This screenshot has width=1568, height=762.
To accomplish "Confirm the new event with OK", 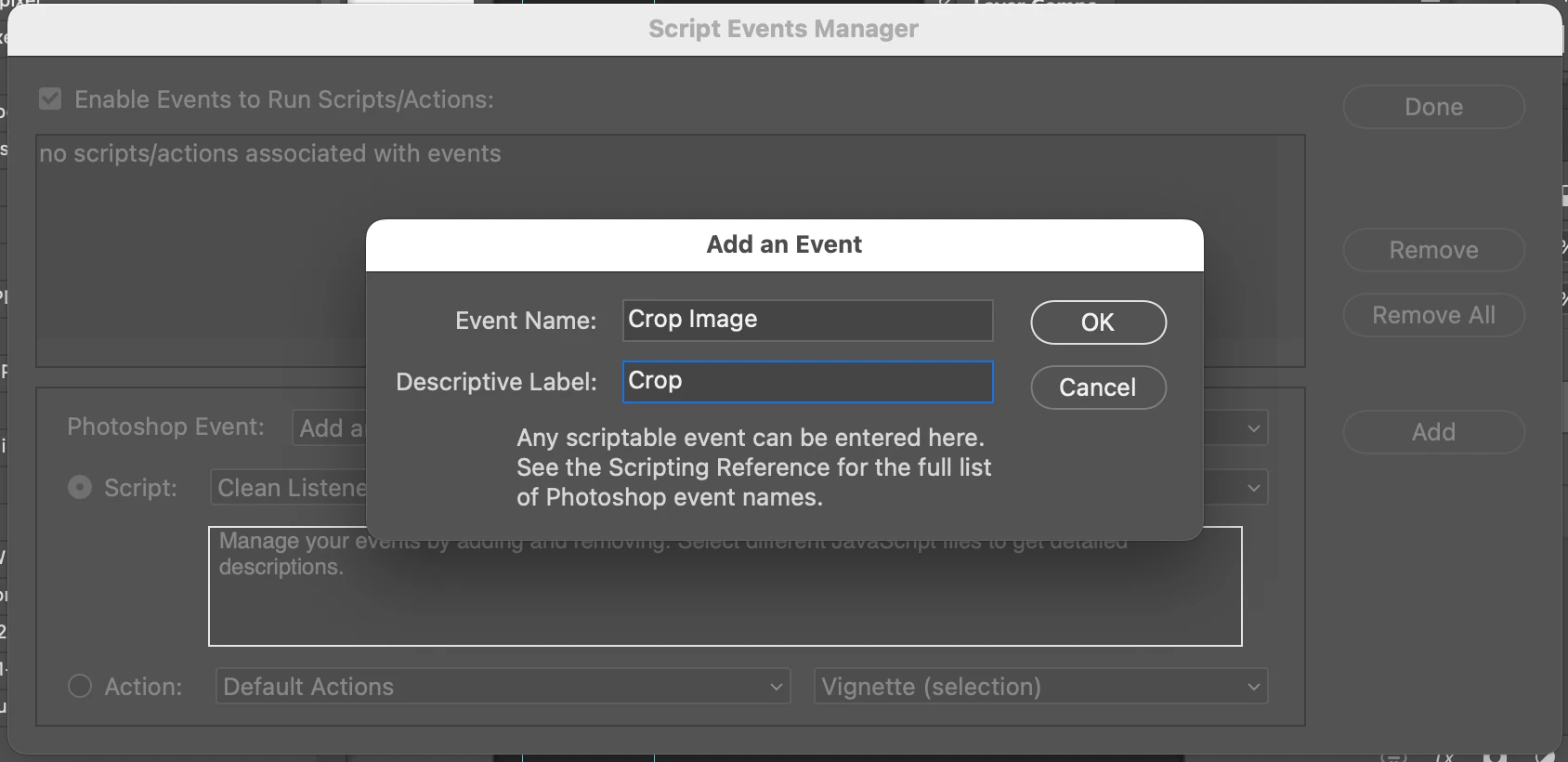I will [x=1098, y=322].
